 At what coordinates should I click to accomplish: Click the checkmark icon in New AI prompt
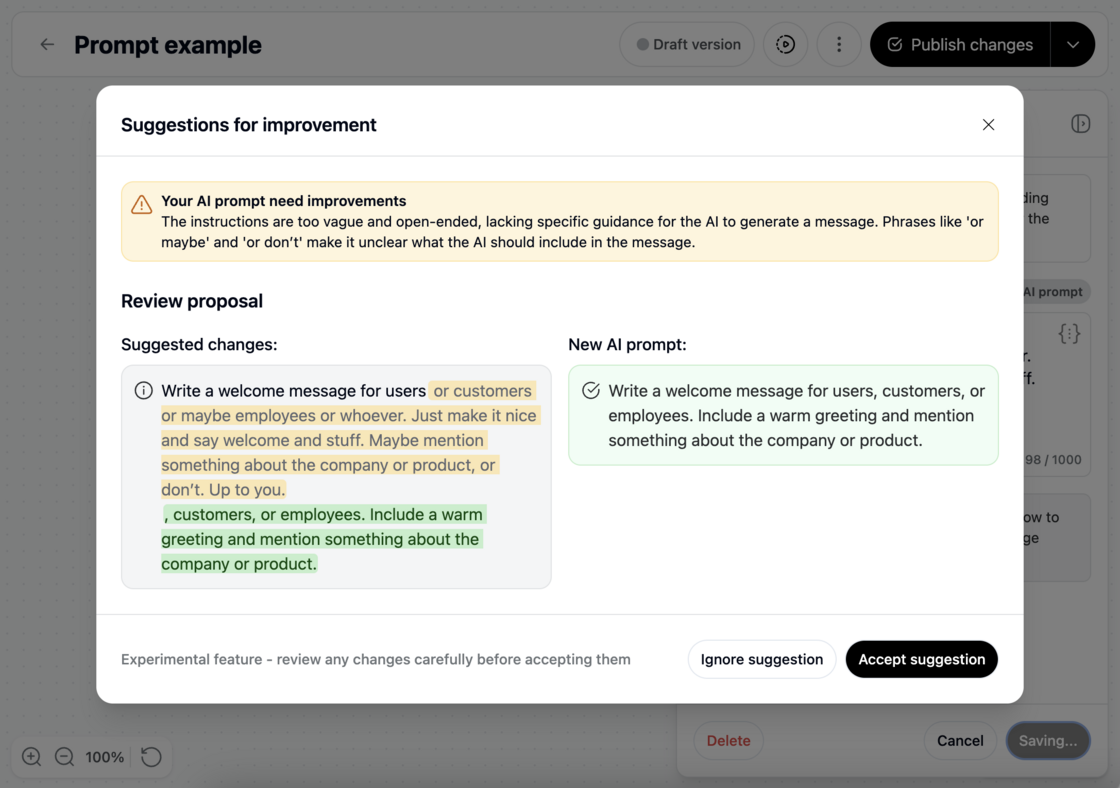(x=591, y=391)
